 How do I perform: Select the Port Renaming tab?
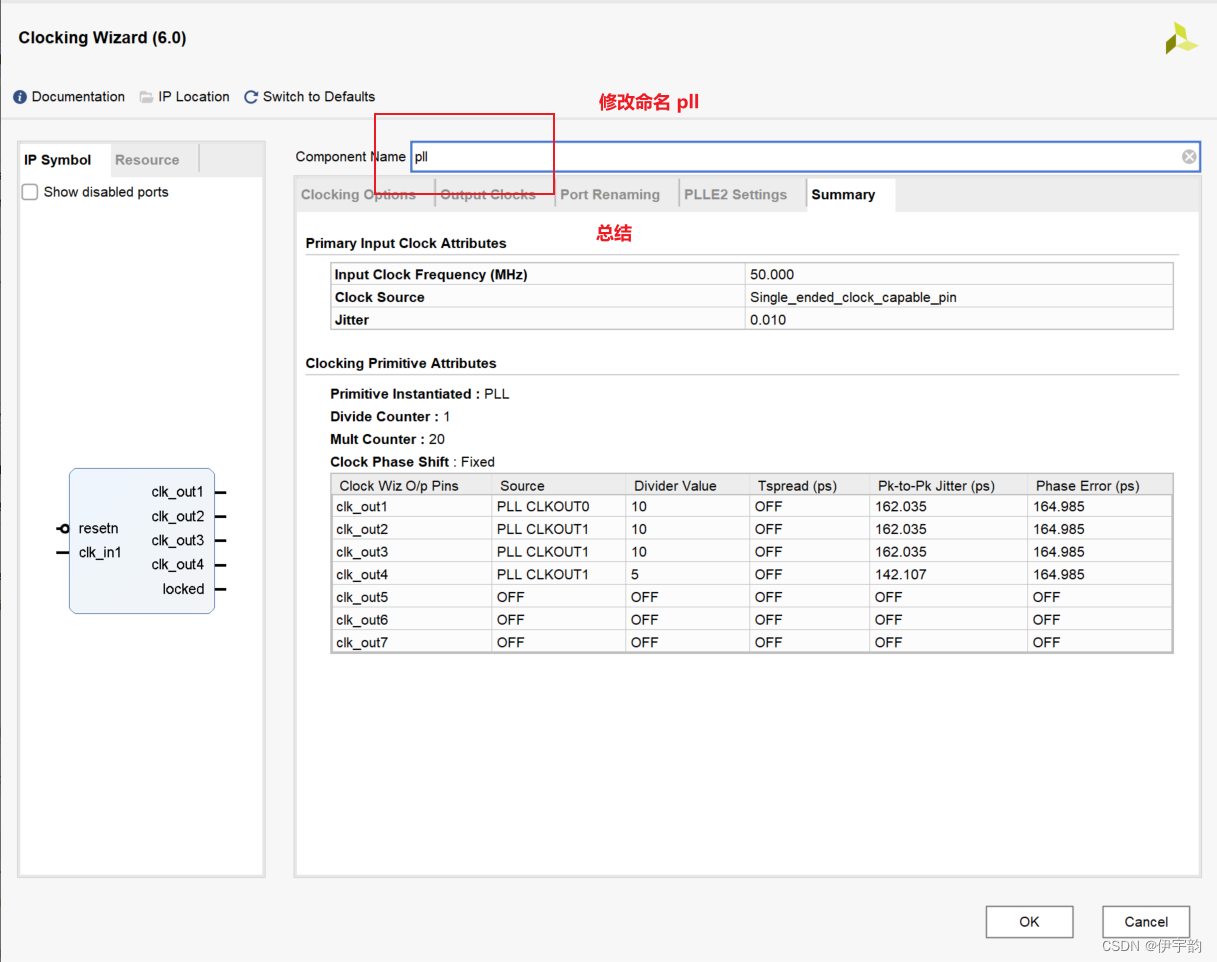coord(610,195)
